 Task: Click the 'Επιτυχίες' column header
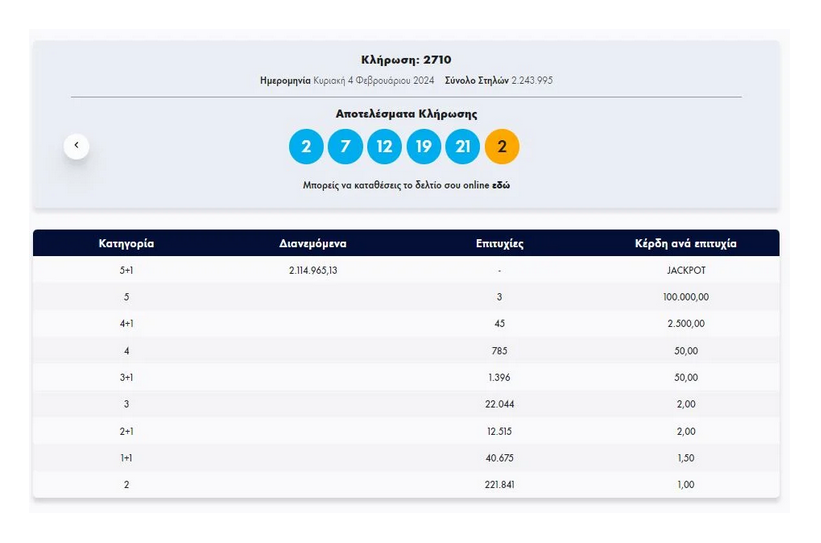pos(499,243)
